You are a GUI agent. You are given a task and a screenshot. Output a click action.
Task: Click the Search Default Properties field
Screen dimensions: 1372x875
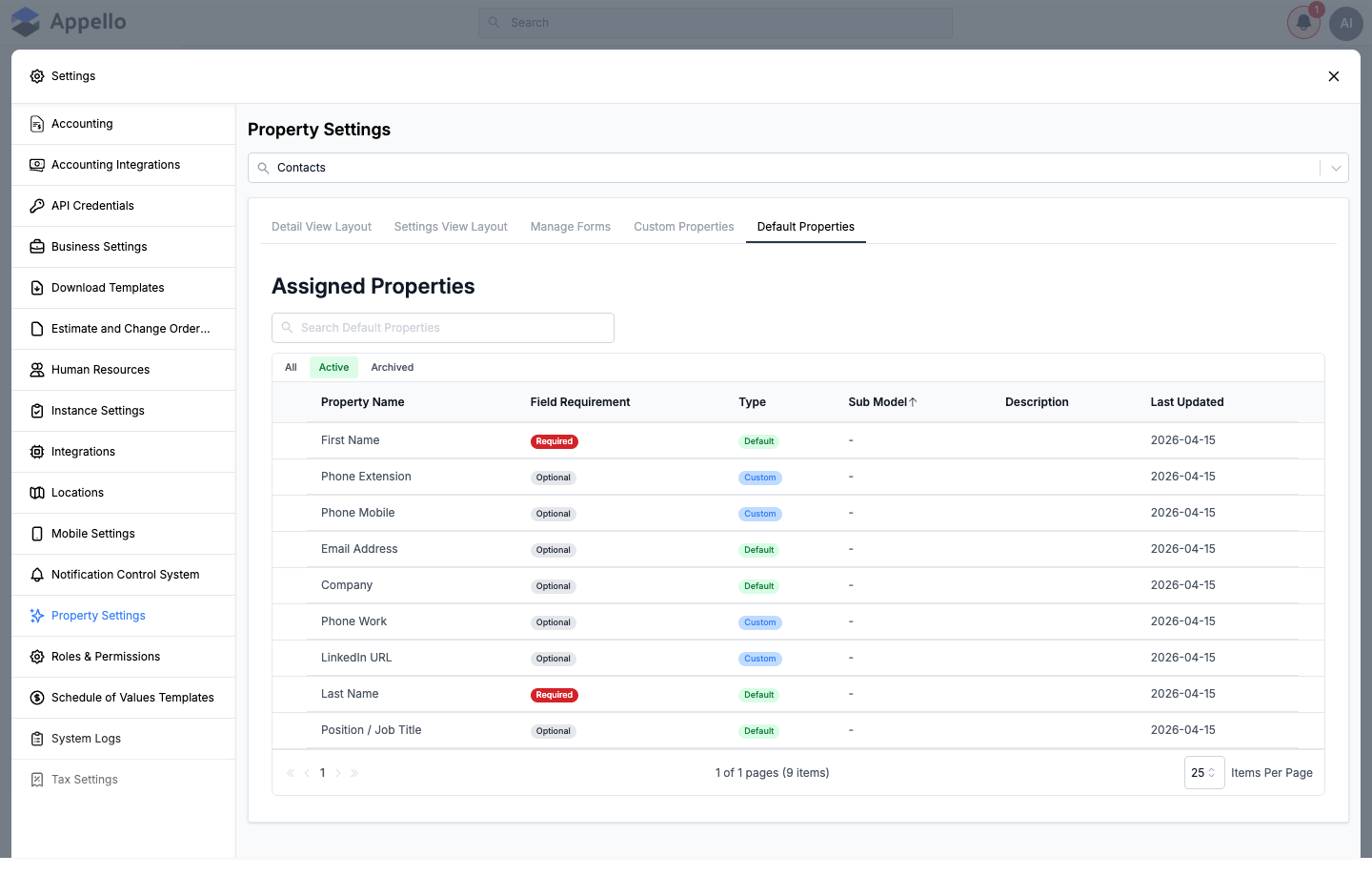[x=443, y=328]
